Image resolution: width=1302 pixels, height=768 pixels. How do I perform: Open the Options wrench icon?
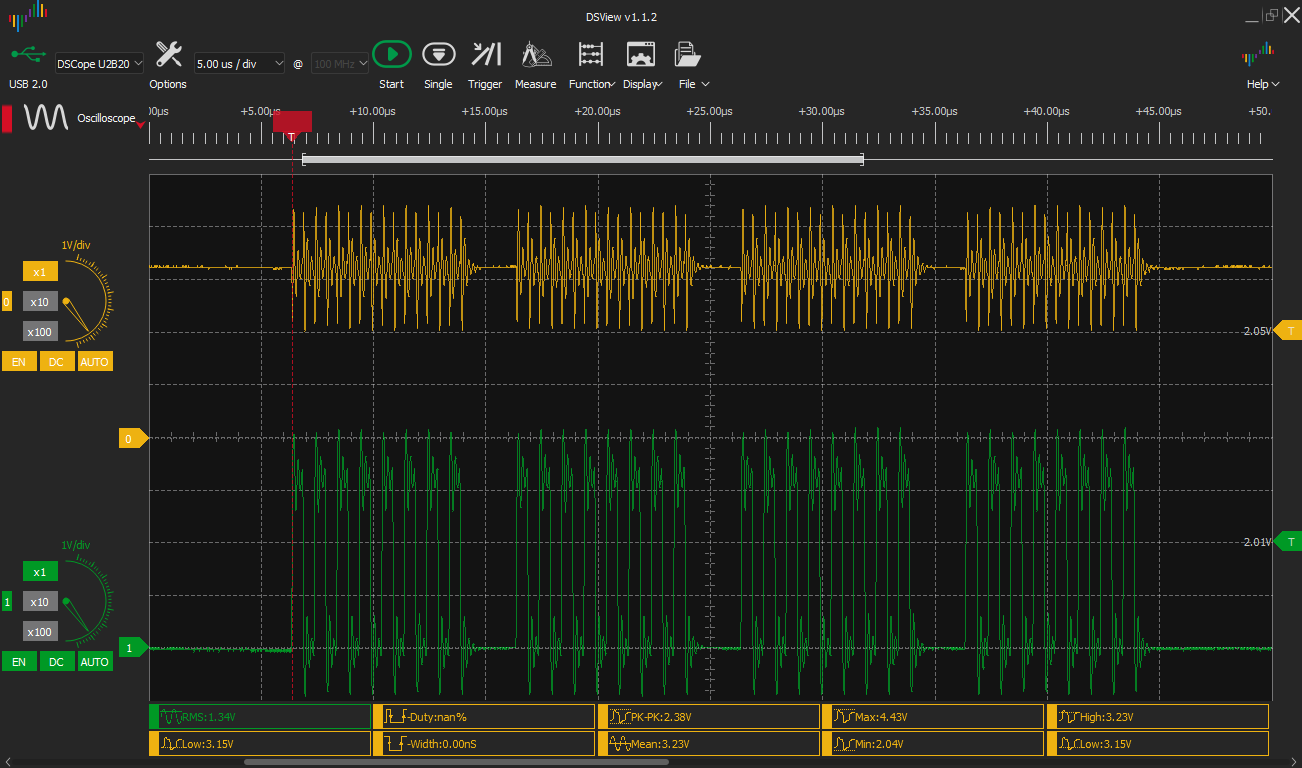(x=168, y=54)
